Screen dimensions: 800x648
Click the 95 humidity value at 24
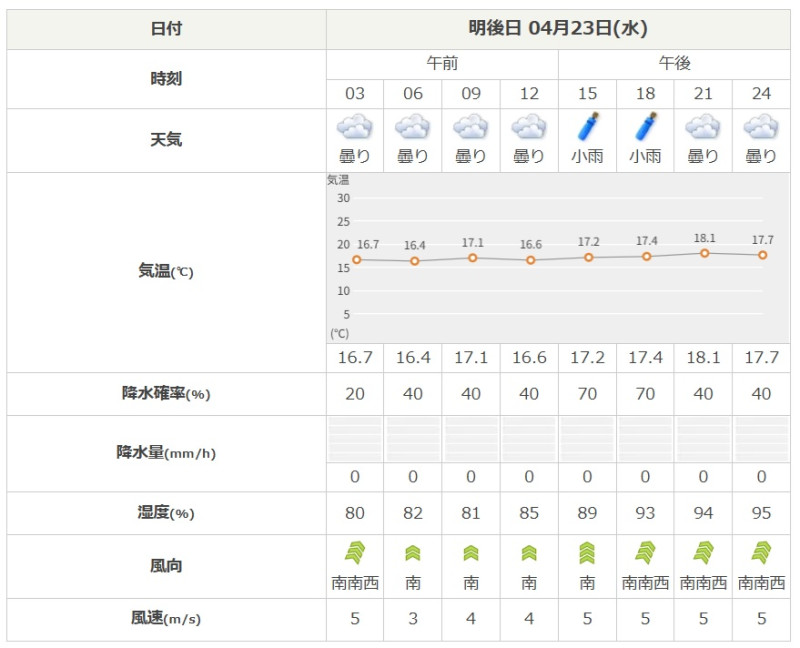pyautogui.click(x=761, y=513)
